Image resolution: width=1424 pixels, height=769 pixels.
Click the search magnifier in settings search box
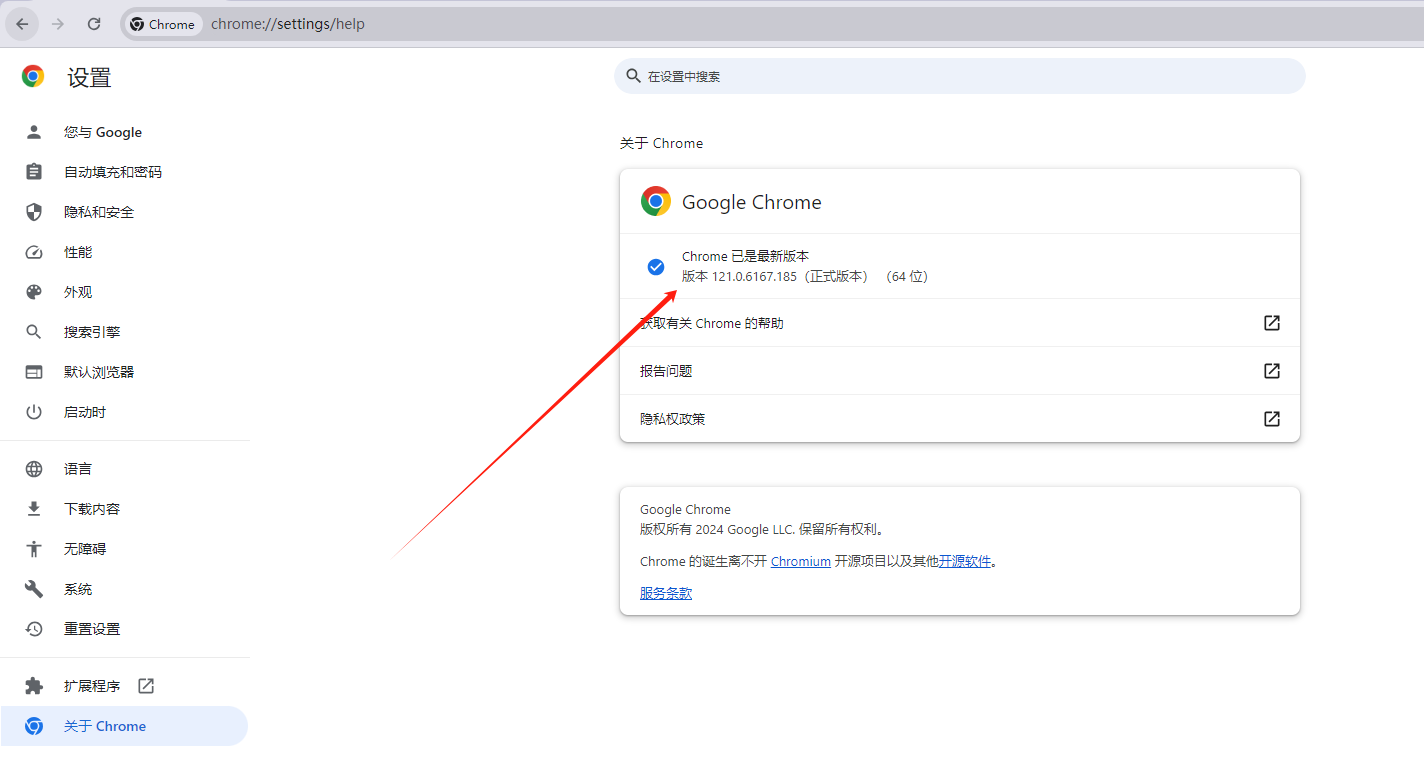click(x=633, y=76)
